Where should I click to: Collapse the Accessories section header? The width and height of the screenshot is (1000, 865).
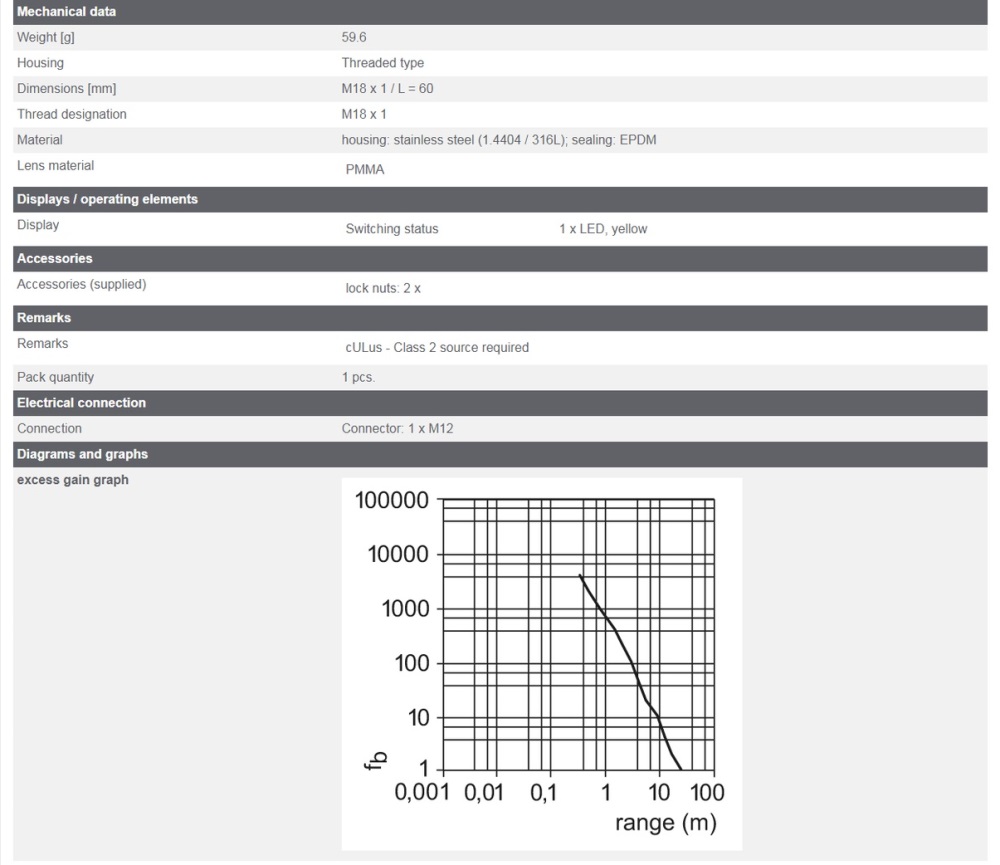click(55, 258)
